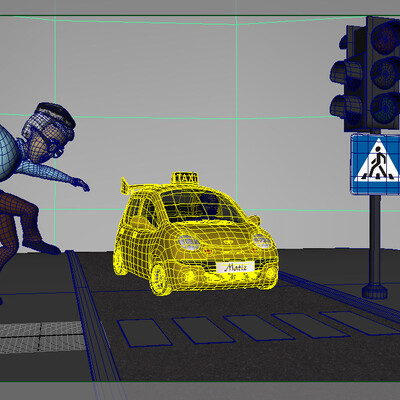Select the blue pedestrian crossing sign
Image resolution: width=400 pixels, height=400 pixels.
click(375, 164)
